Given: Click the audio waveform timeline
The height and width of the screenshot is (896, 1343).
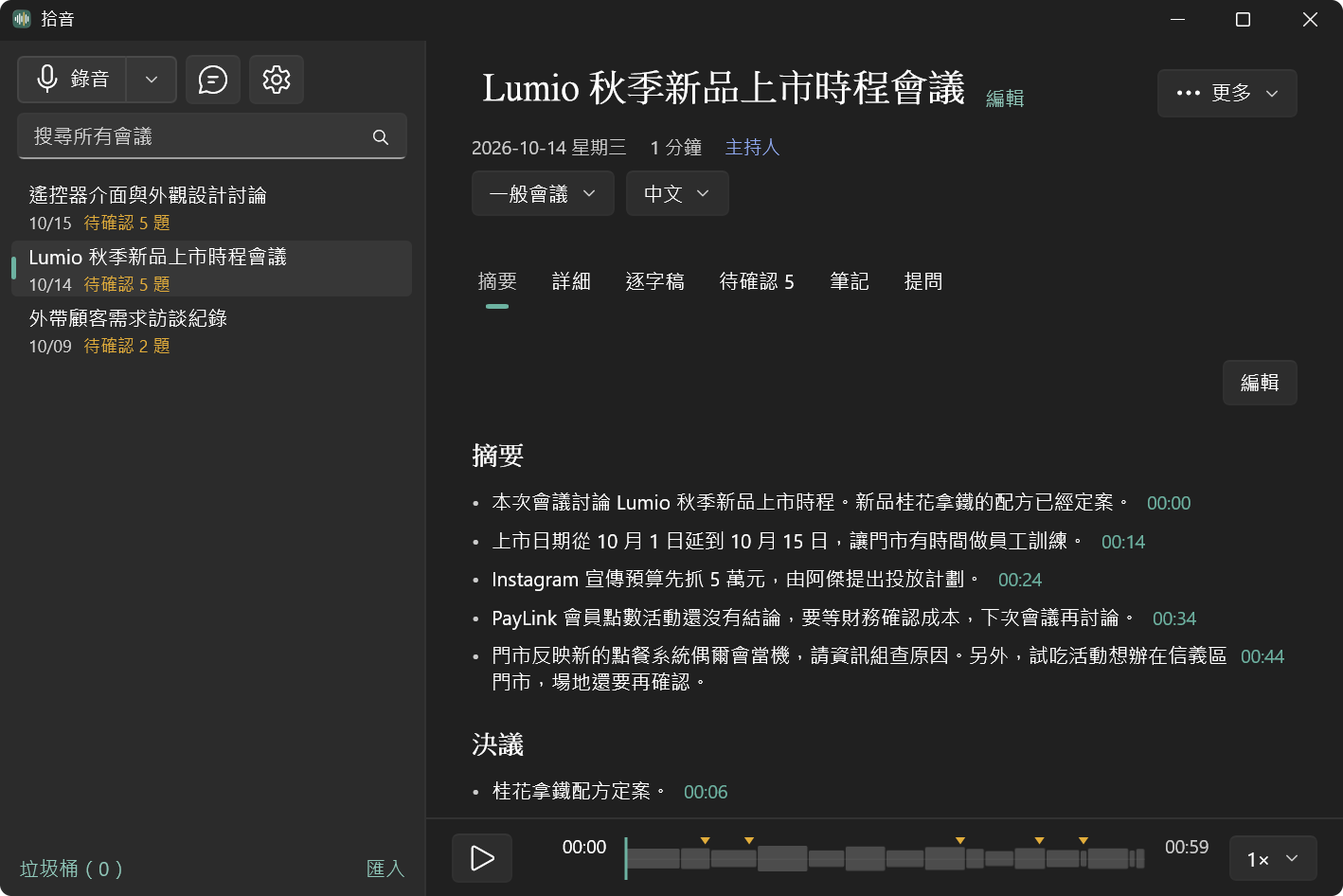Looking at the screenshot, I should [x=885, y=858].
